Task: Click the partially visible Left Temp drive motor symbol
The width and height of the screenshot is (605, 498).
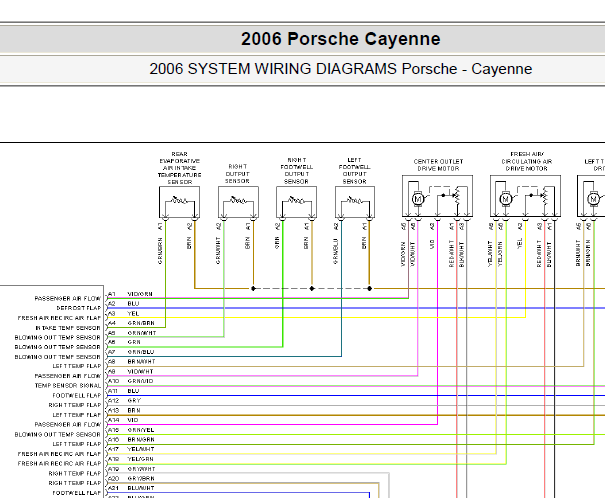Action: 591,196
